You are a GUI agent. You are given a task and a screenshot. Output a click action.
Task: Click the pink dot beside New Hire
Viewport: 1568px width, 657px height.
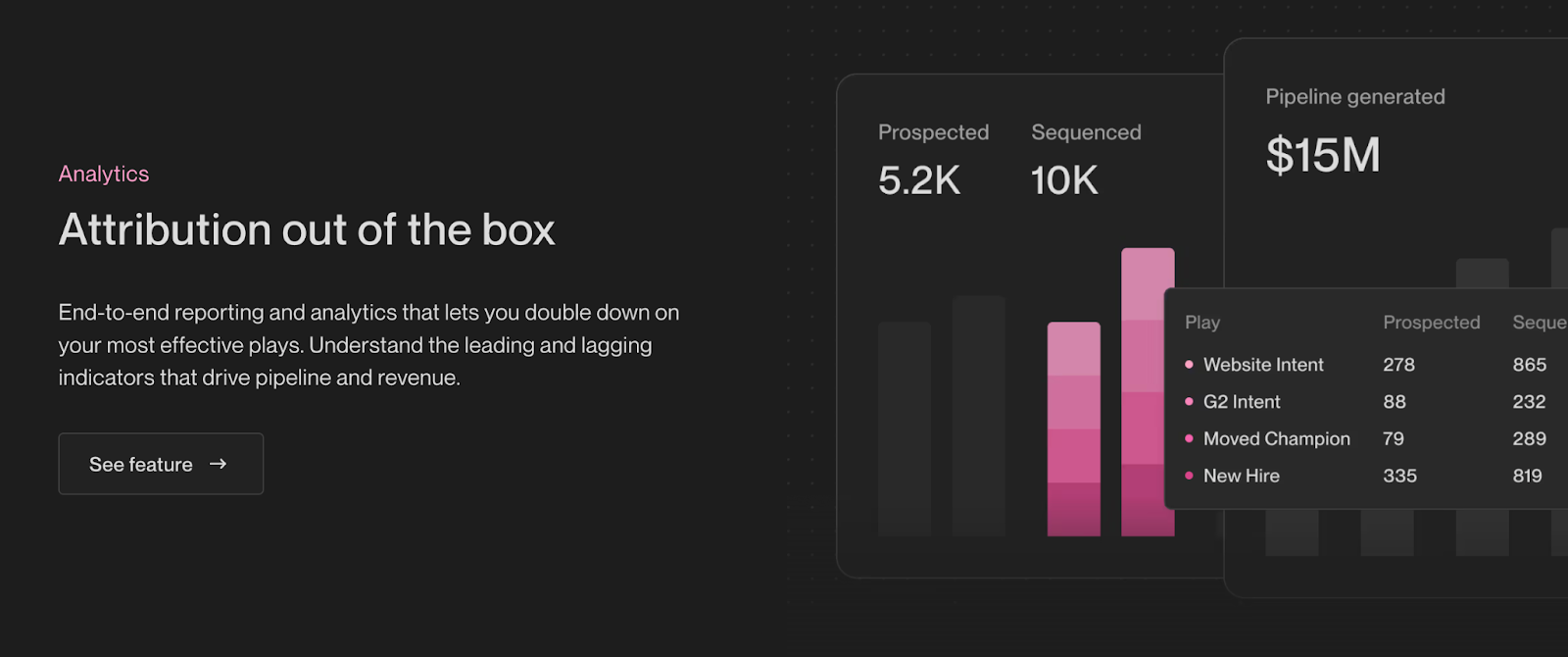[x=1190, y=476]
